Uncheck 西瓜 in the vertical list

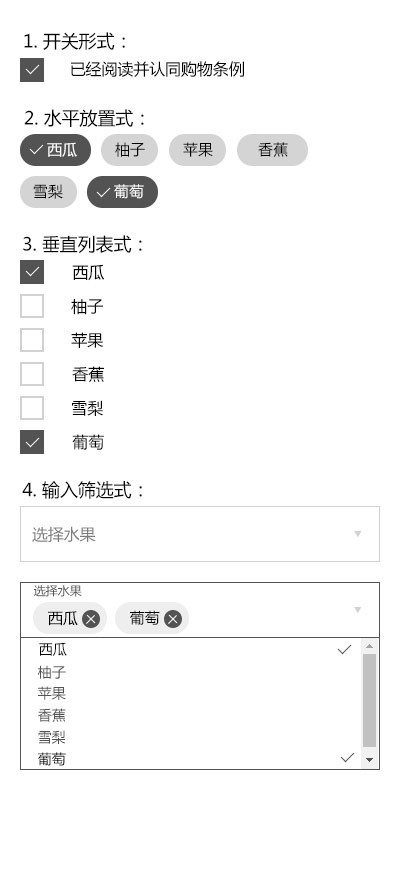pyautogui.click(x=32, y=272)
